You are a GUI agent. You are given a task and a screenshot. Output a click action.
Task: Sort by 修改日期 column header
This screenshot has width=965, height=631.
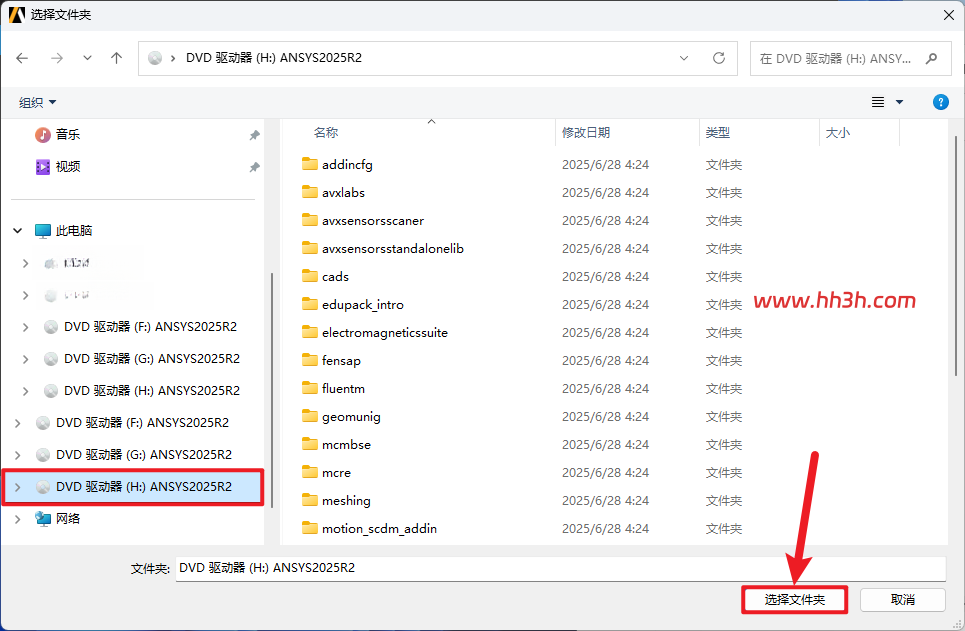tap(586, 132)
